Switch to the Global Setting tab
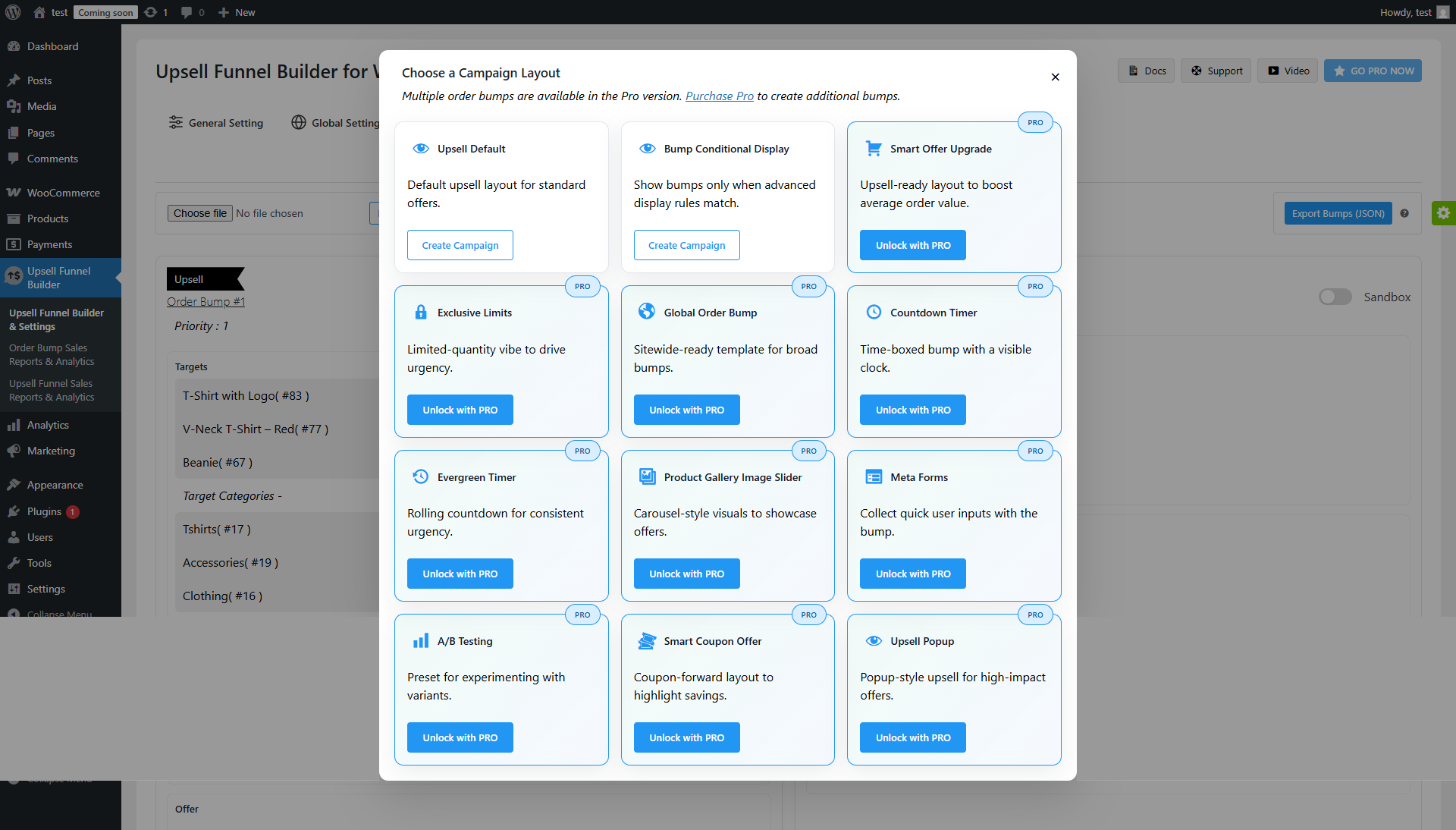Viewport: 1456px width, 830px height. tap(345, 122)
